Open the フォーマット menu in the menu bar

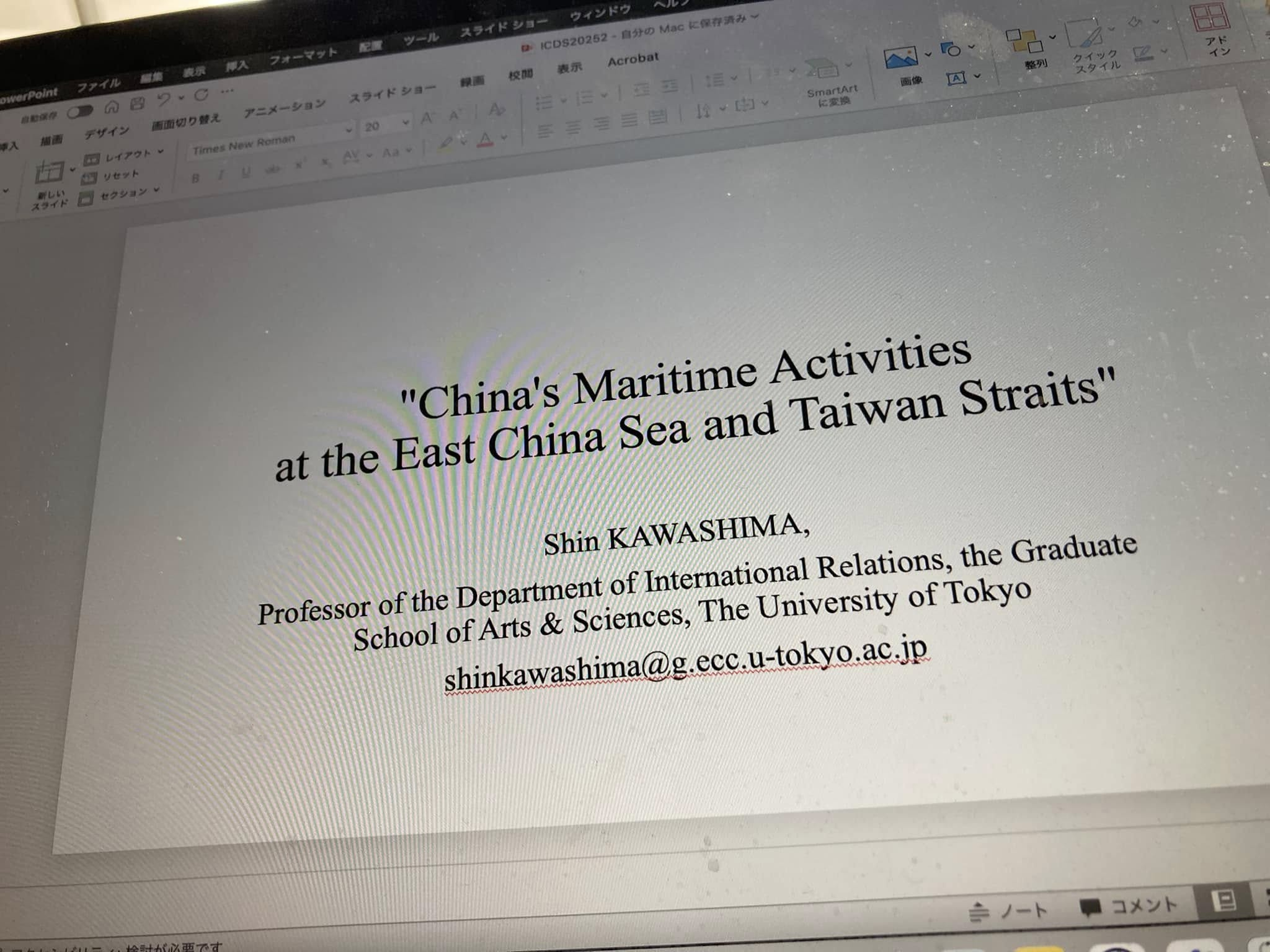(x=304, y=56)
